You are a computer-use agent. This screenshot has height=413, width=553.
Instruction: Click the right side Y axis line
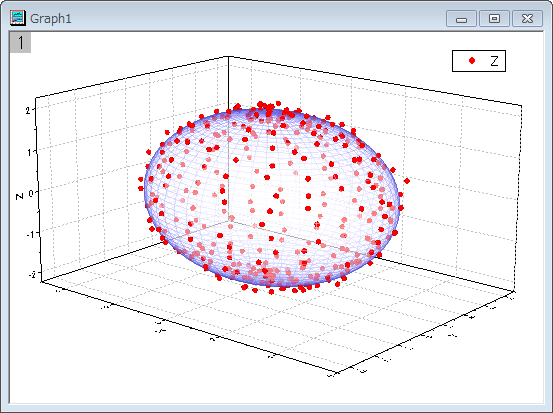click(x=426, y=332)
